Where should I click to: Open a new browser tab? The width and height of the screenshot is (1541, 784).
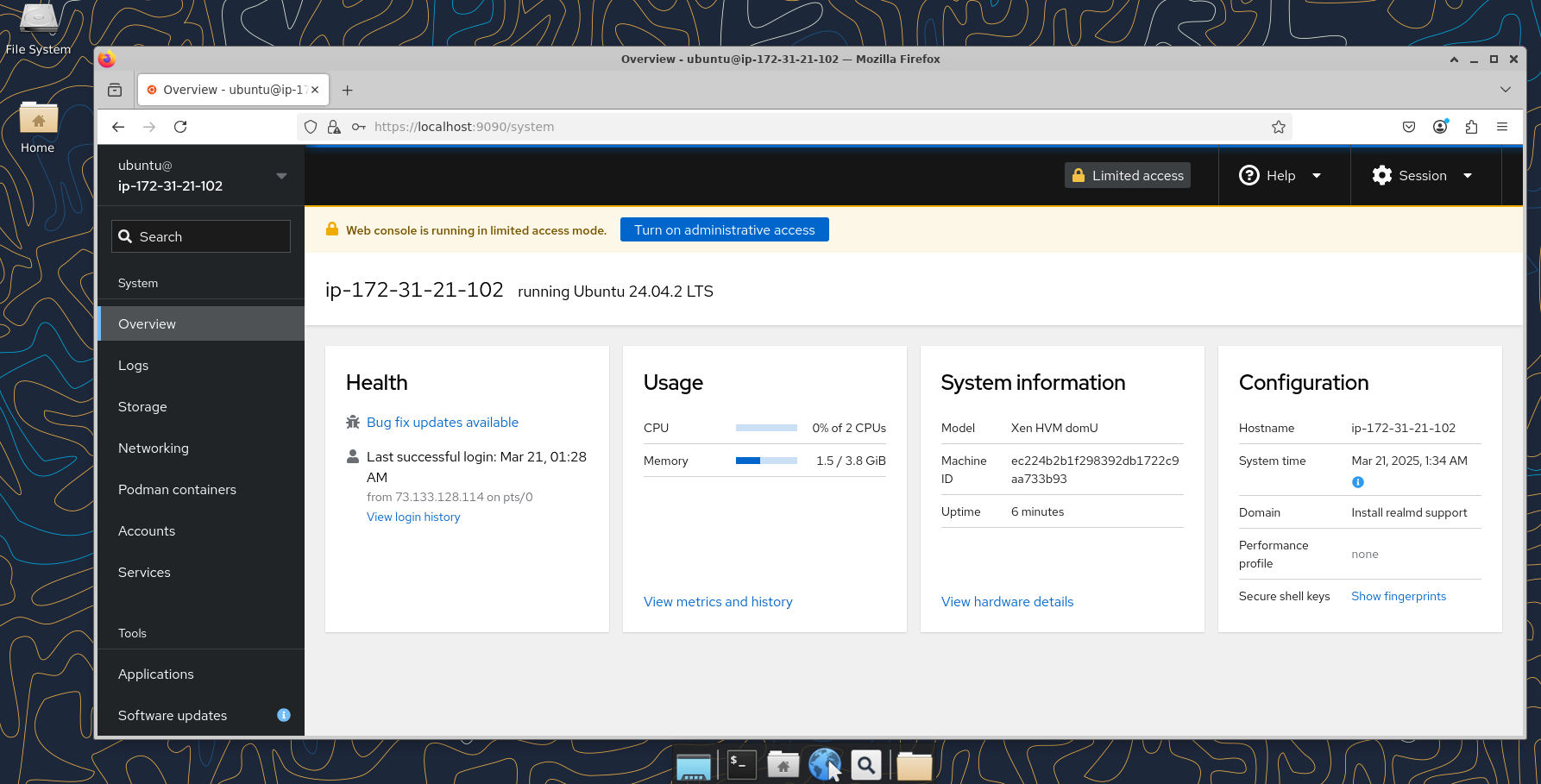[x=348, y=90]
